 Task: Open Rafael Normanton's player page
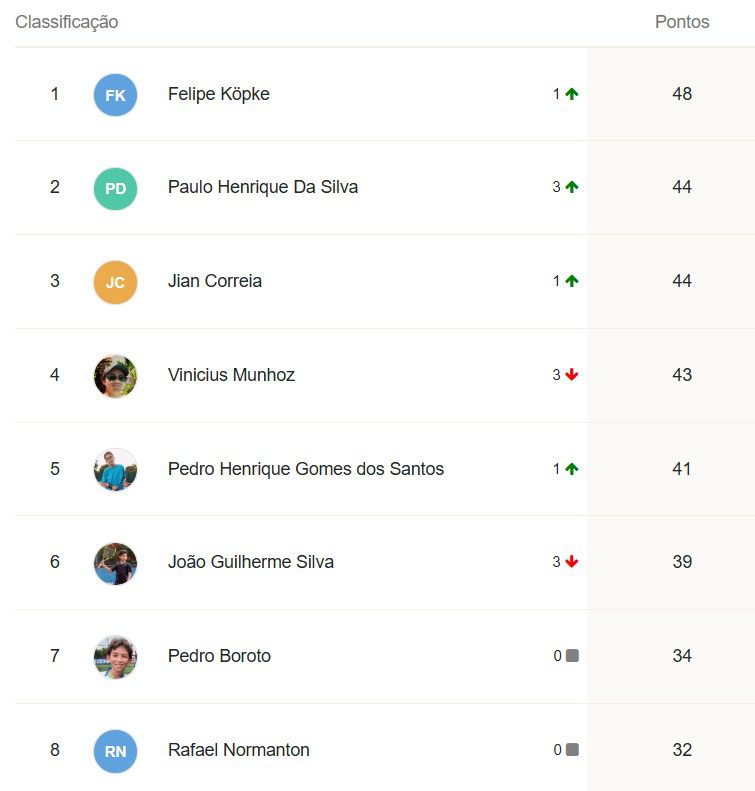(239, 750)
